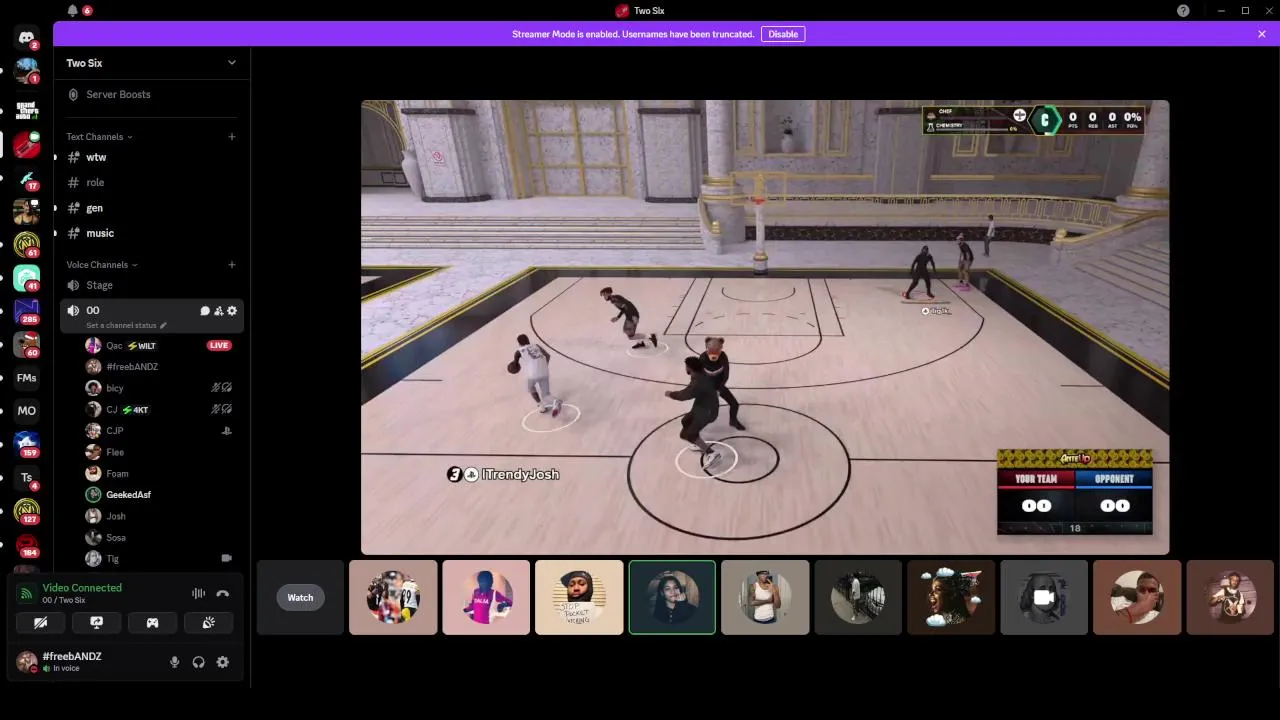Collapse the Voice Channels category
This screenshot has width=1280, height=720.
click(x=102, y=265)
